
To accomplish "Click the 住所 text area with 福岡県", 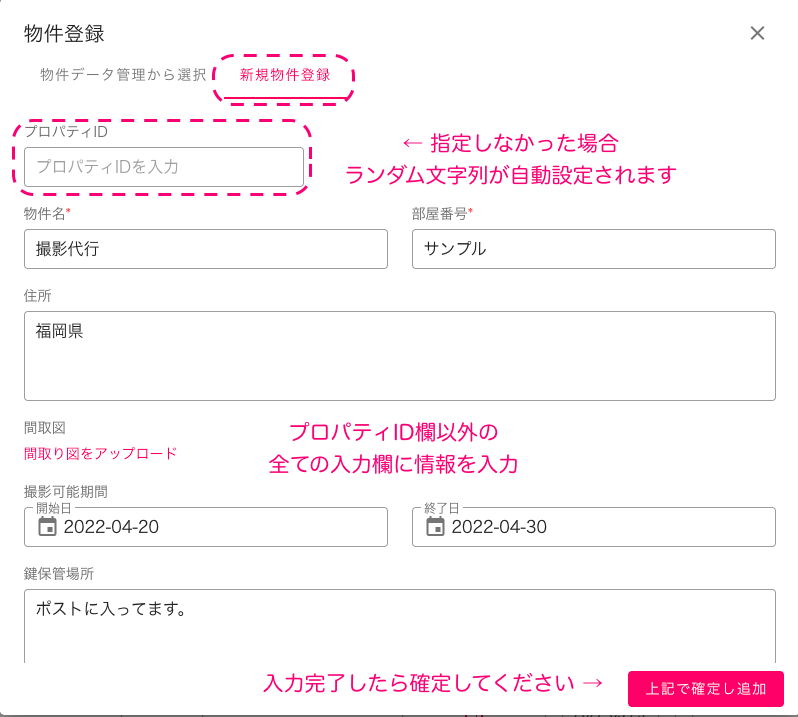I will 400,356.
